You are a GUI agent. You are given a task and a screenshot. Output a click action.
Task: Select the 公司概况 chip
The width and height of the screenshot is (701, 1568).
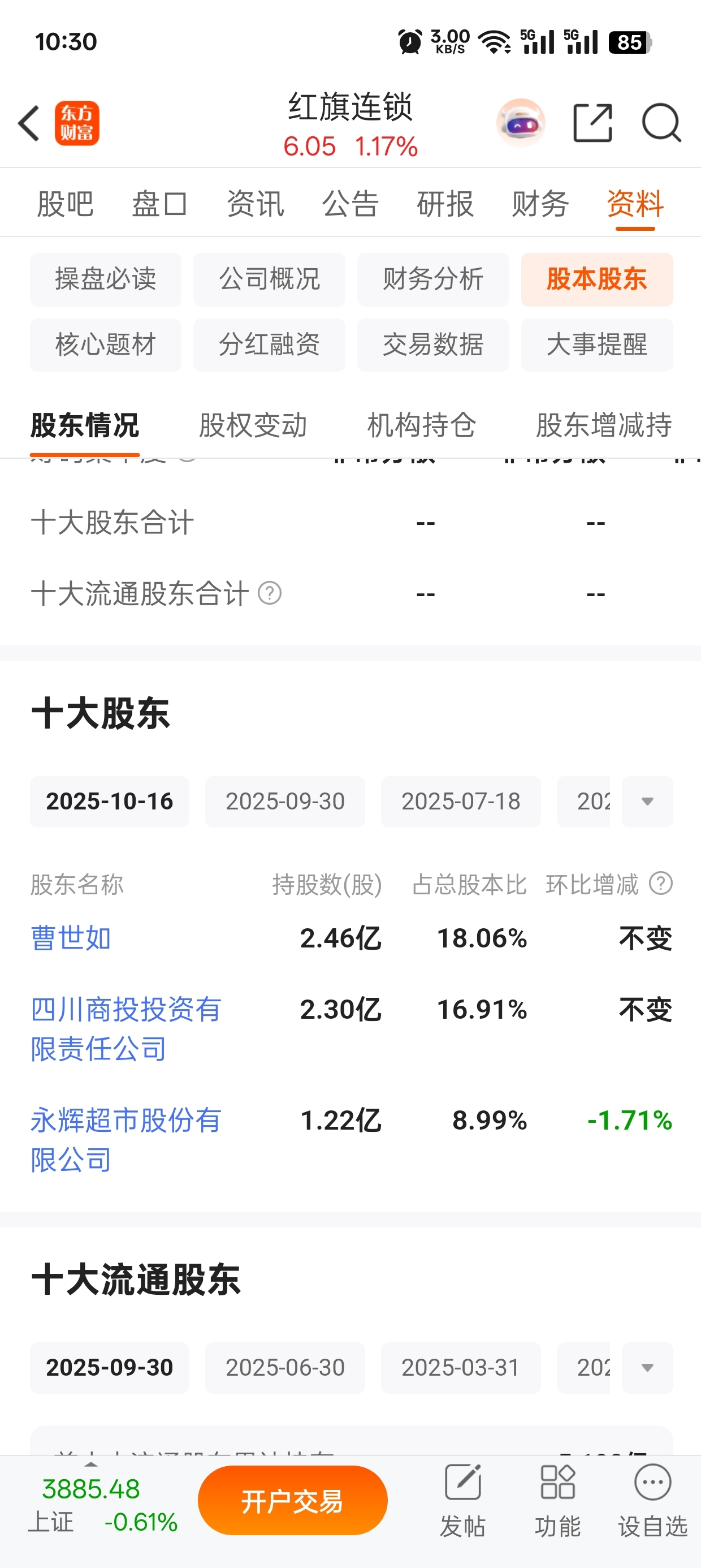click(x=270, y=279)
